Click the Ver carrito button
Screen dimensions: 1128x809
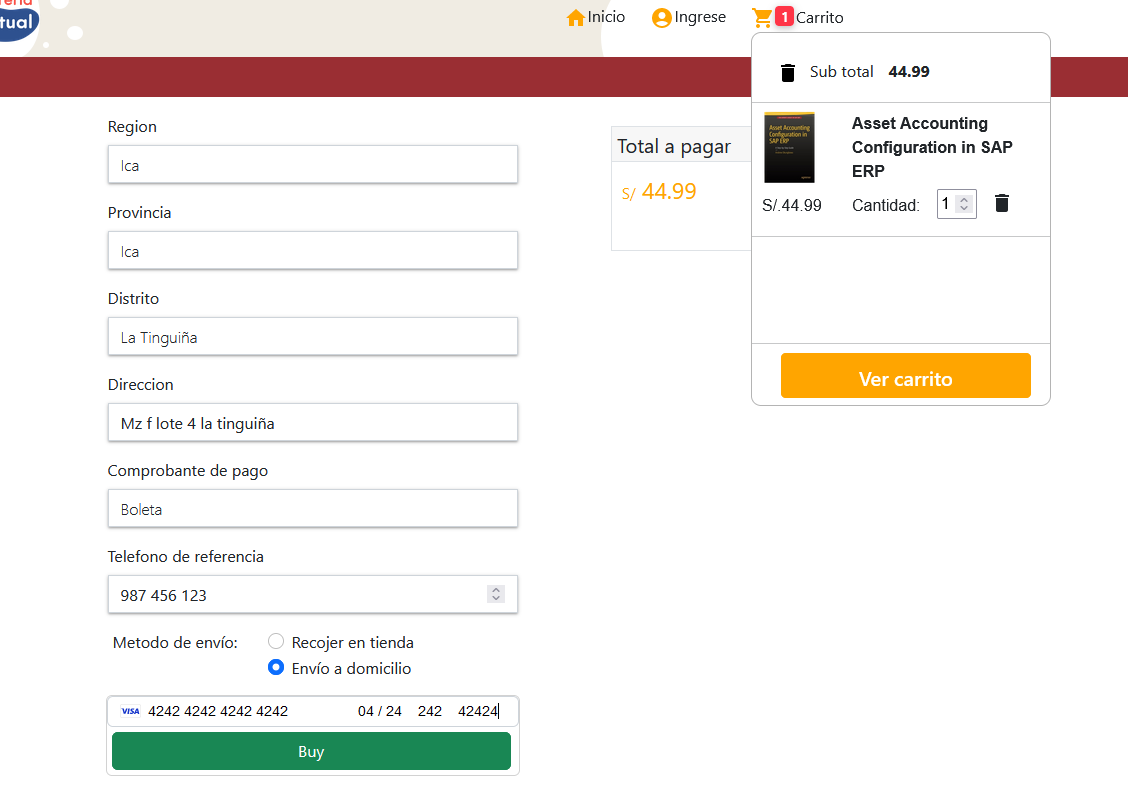pos(905,375)
